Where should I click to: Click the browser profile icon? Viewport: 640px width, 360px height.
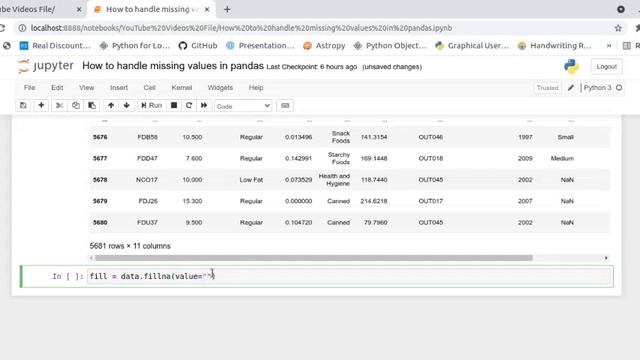click(621, 9)
